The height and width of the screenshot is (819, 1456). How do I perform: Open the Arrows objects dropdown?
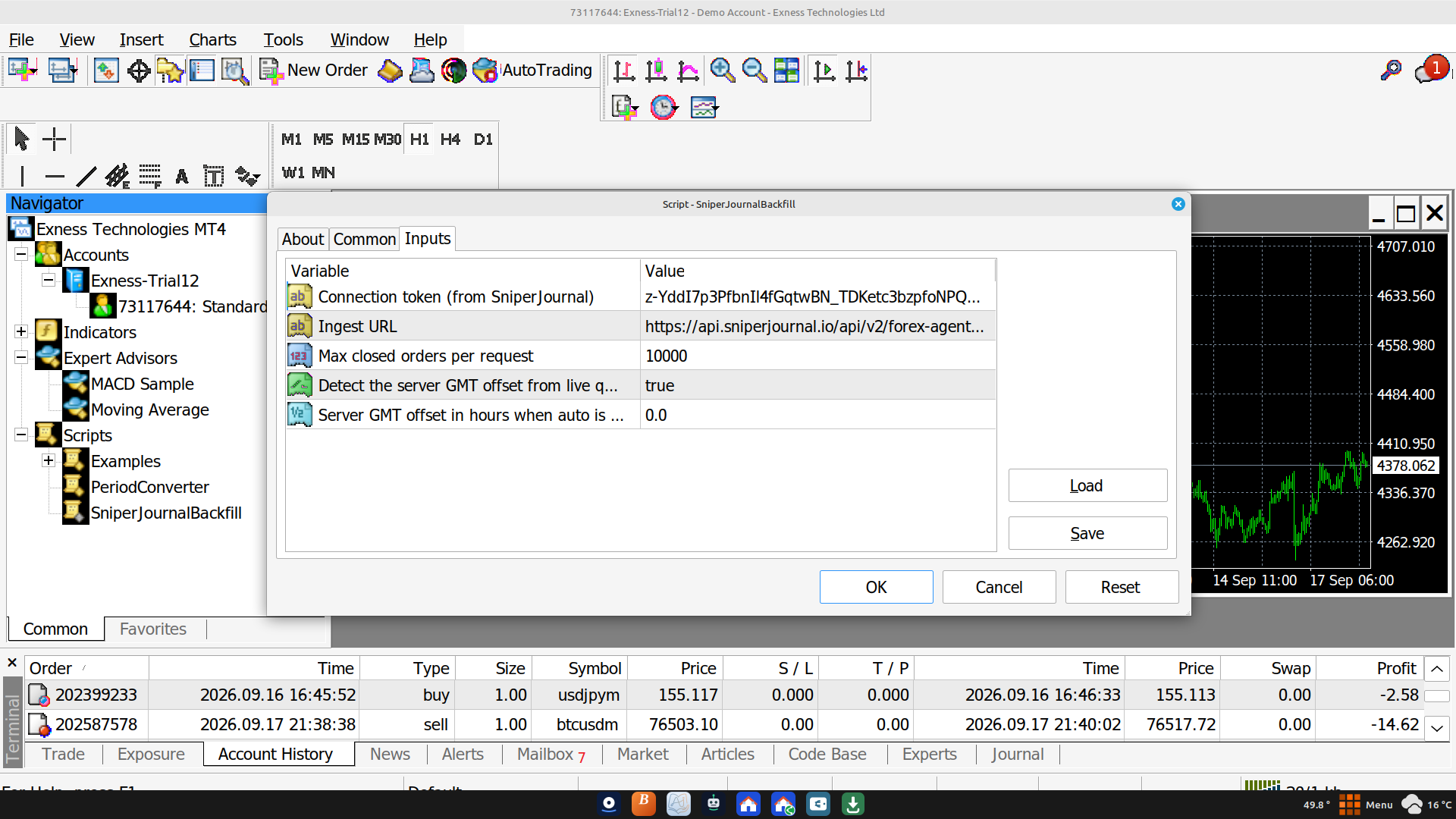[x=247, y=176]
